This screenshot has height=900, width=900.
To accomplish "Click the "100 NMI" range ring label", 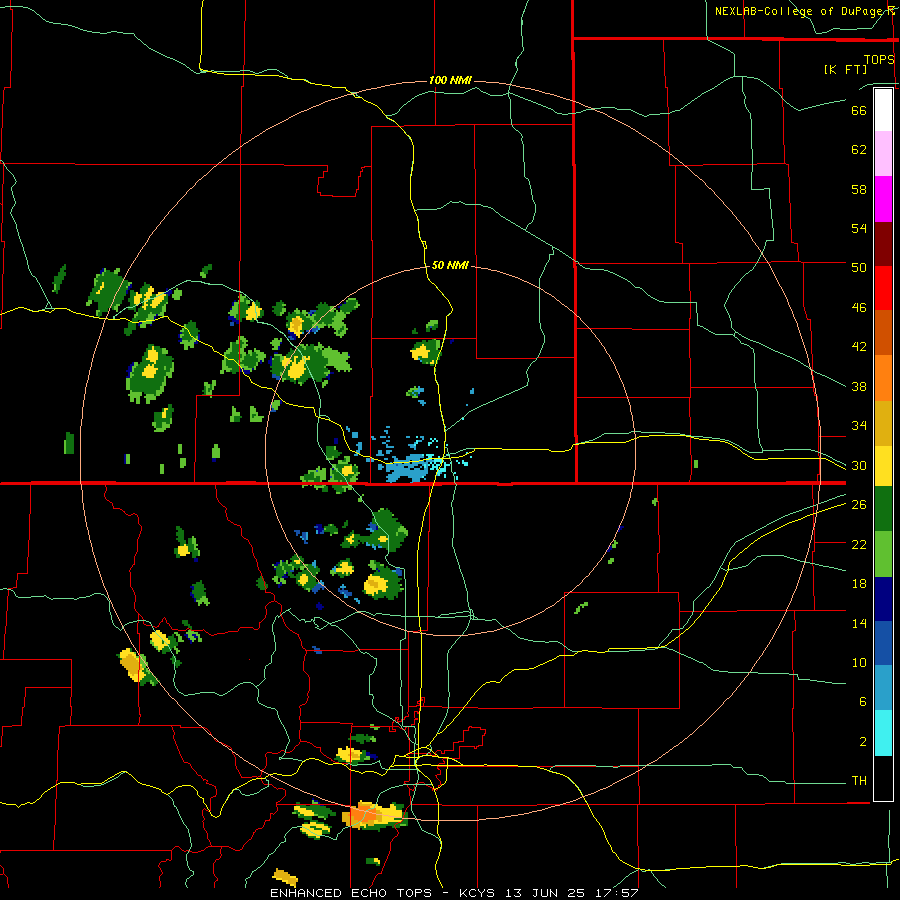I will pos(450,80).
